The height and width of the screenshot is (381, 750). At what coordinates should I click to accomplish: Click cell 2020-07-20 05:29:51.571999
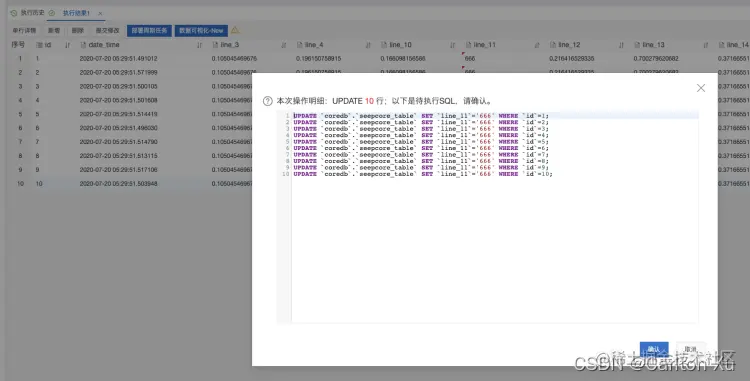[119, 73]
